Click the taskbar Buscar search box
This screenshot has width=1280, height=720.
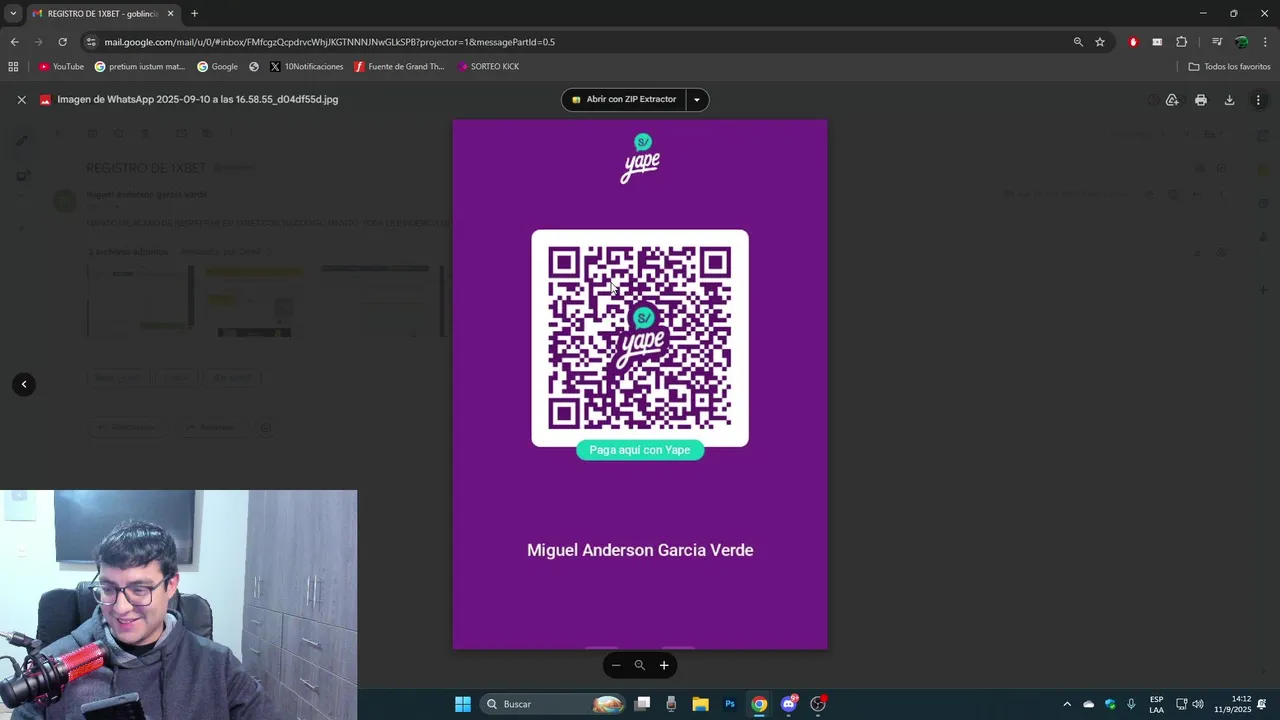click(553, 704)
